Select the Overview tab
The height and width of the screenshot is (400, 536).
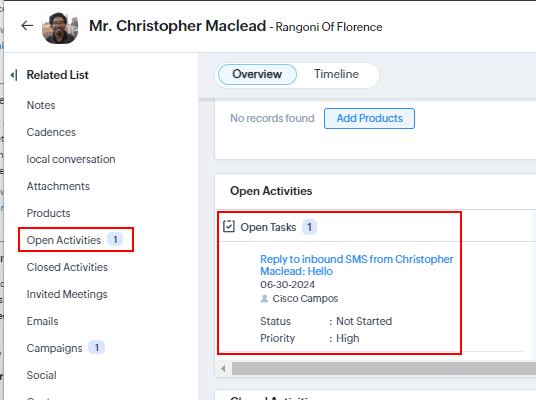coord(257,74)
